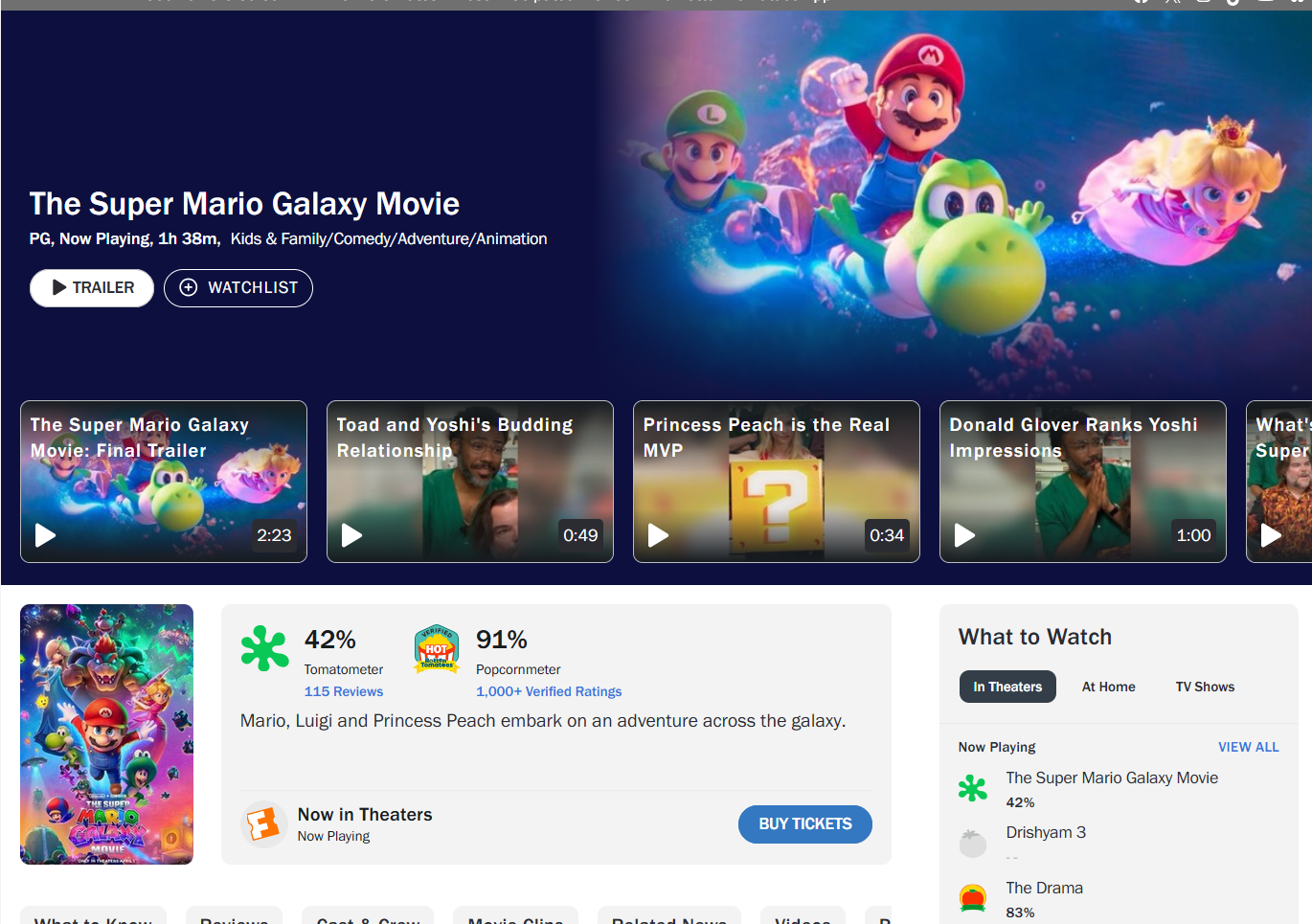Click the grey tomato icon beside Drishyam 3

tap(973, 843)
